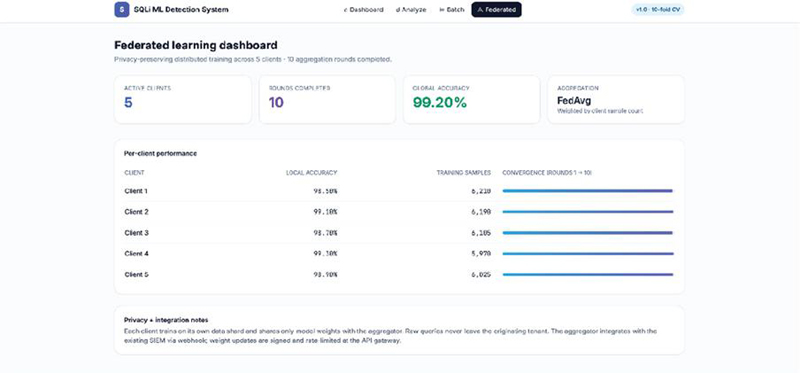The height and width of the screenshot is (373, 800).
Task: Select the Client 5 row label
Action: coord(136,275)
